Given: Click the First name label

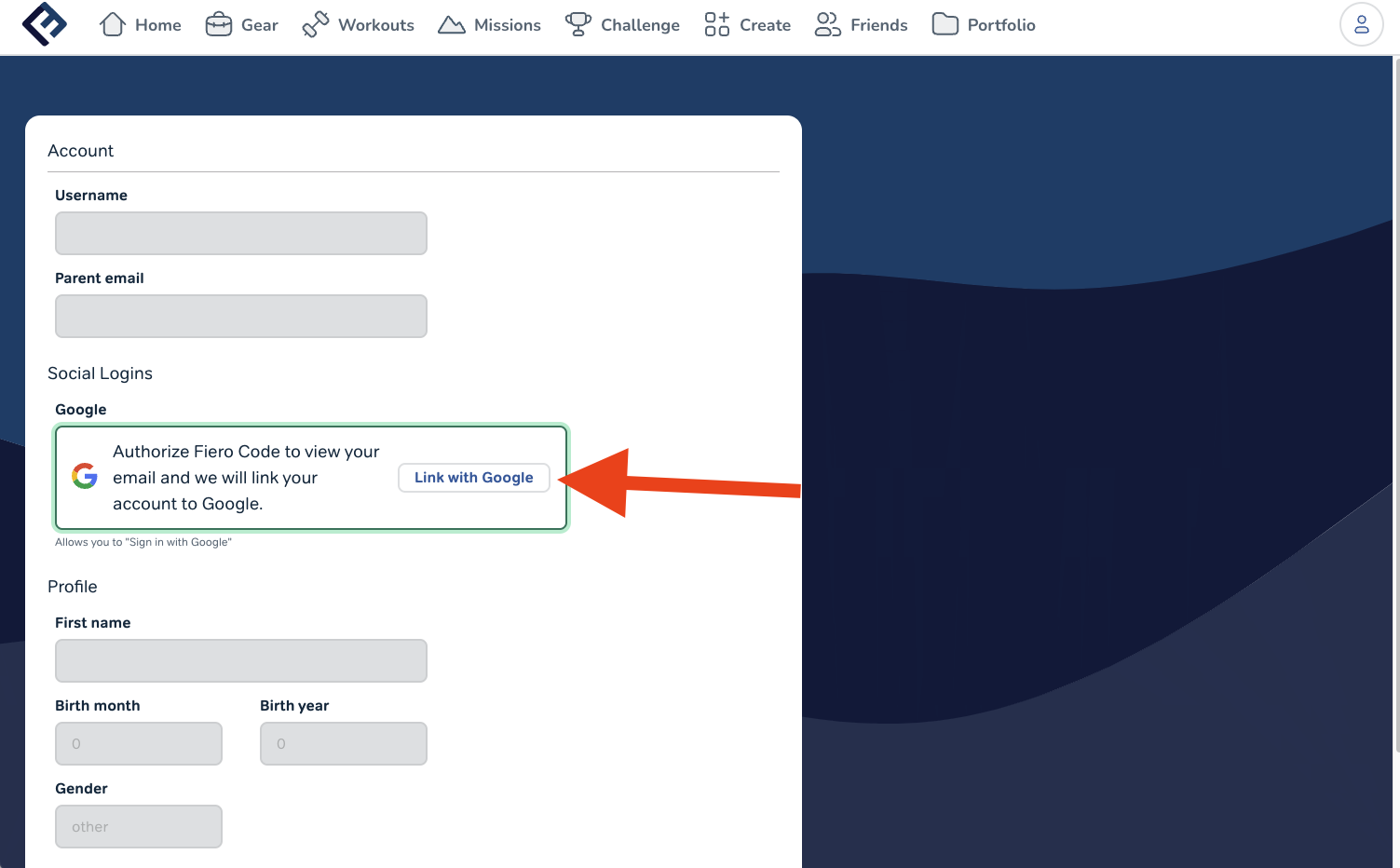Looking at the screenshot, I should coord(93,623).
